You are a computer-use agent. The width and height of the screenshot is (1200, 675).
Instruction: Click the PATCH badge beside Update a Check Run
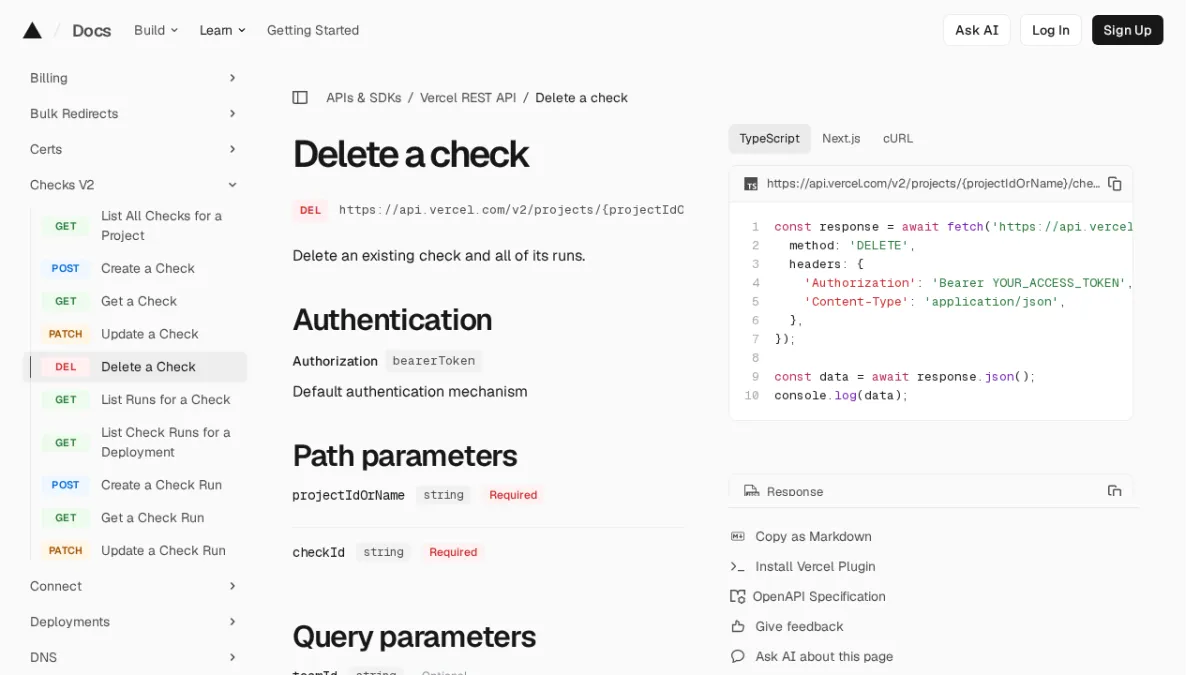click(x=66, y=551)
